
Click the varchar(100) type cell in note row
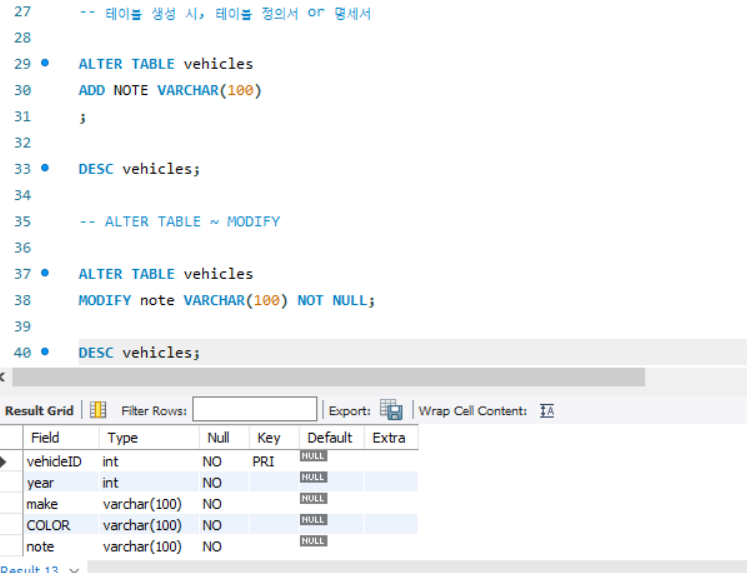[x=149, y=546]
